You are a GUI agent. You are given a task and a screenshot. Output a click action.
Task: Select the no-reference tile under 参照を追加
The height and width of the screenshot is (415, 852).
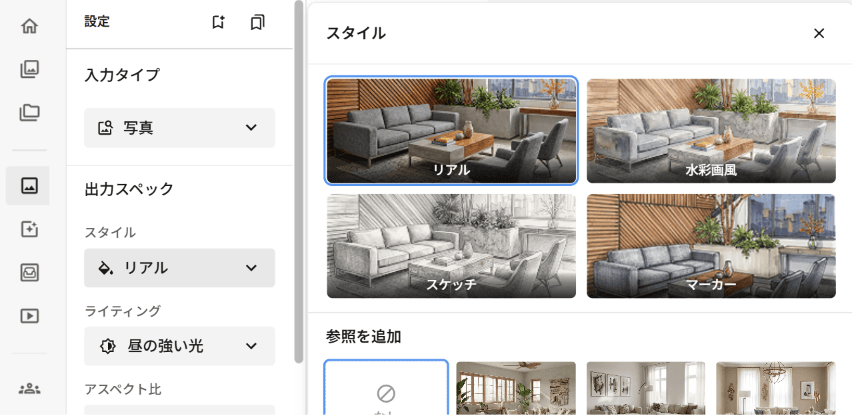coord(386,388)
